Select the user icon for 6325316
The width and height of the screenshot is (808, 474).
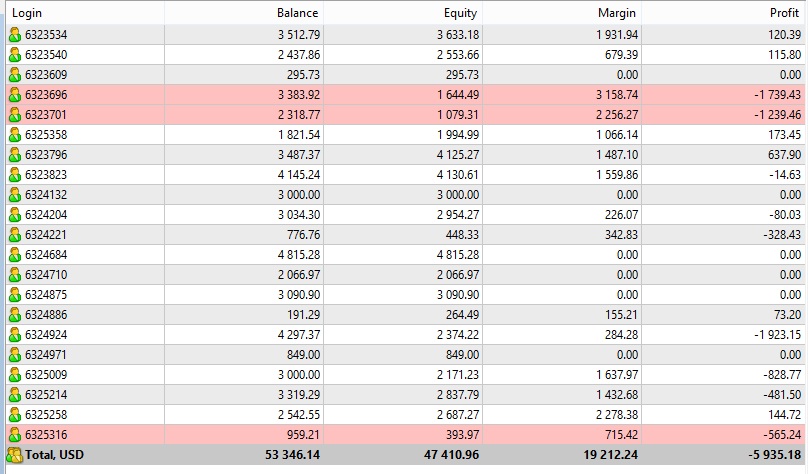(15, 435)
